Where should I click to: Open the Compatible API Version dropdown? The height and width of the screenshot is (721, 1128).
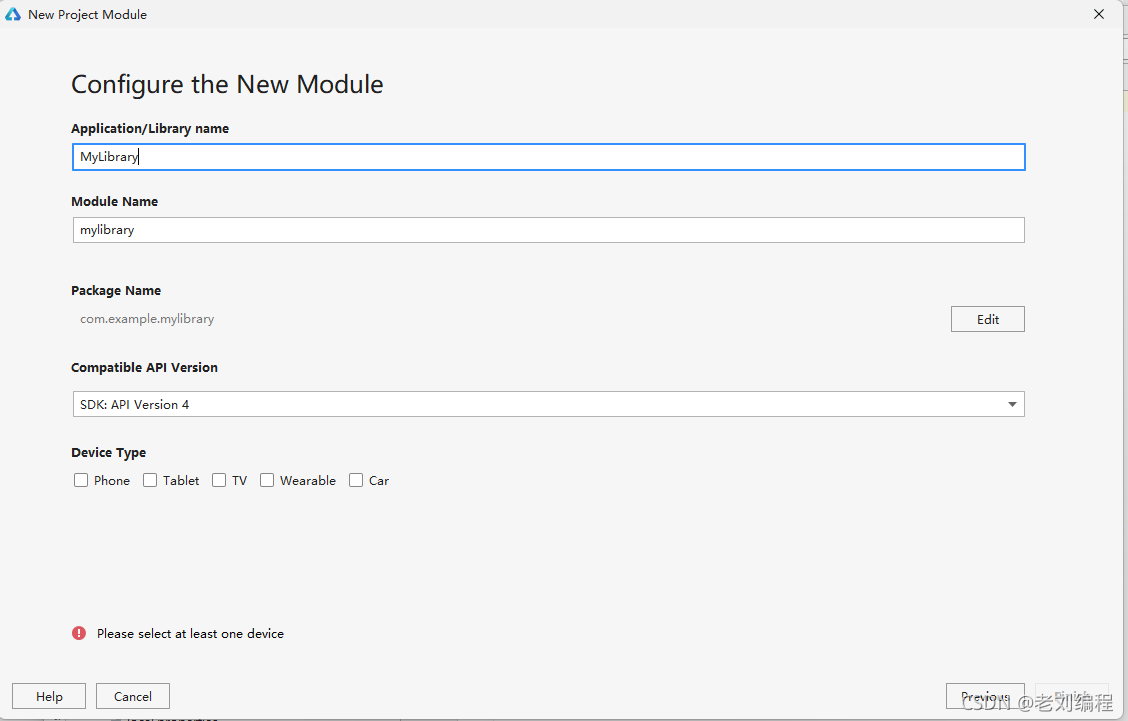(548, 404)
